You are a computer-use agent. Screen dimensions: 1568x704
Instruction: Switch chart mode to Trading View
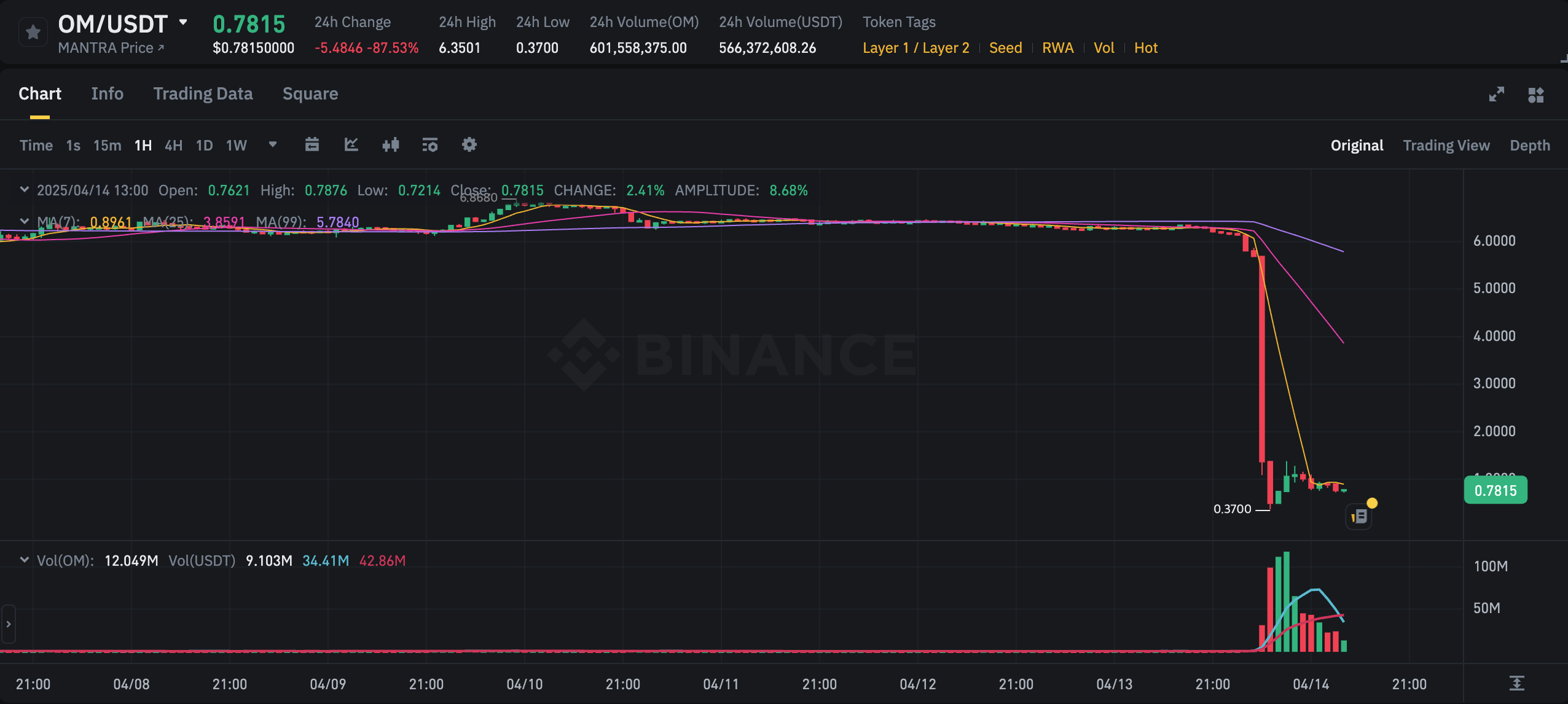pos(1446,146)
